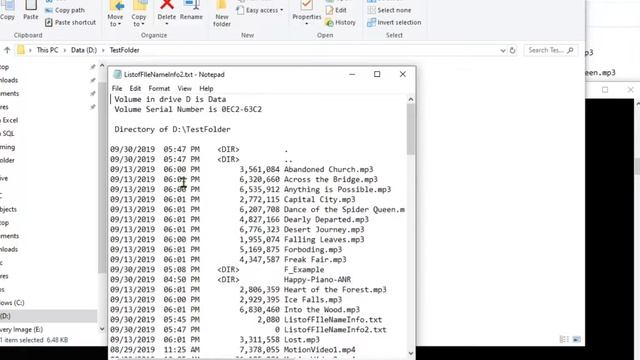Click Notepad scrollbar down arrow
The image size is (640, 360).
411,353
